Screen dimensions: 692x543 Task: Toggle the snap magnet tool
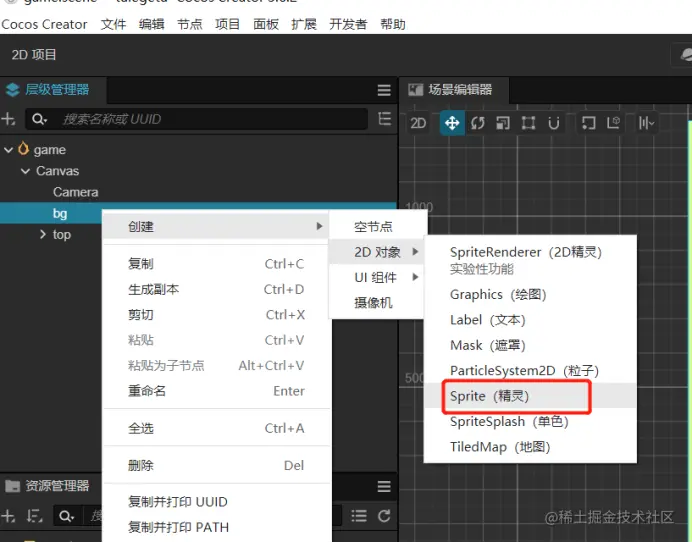[553, 123]
